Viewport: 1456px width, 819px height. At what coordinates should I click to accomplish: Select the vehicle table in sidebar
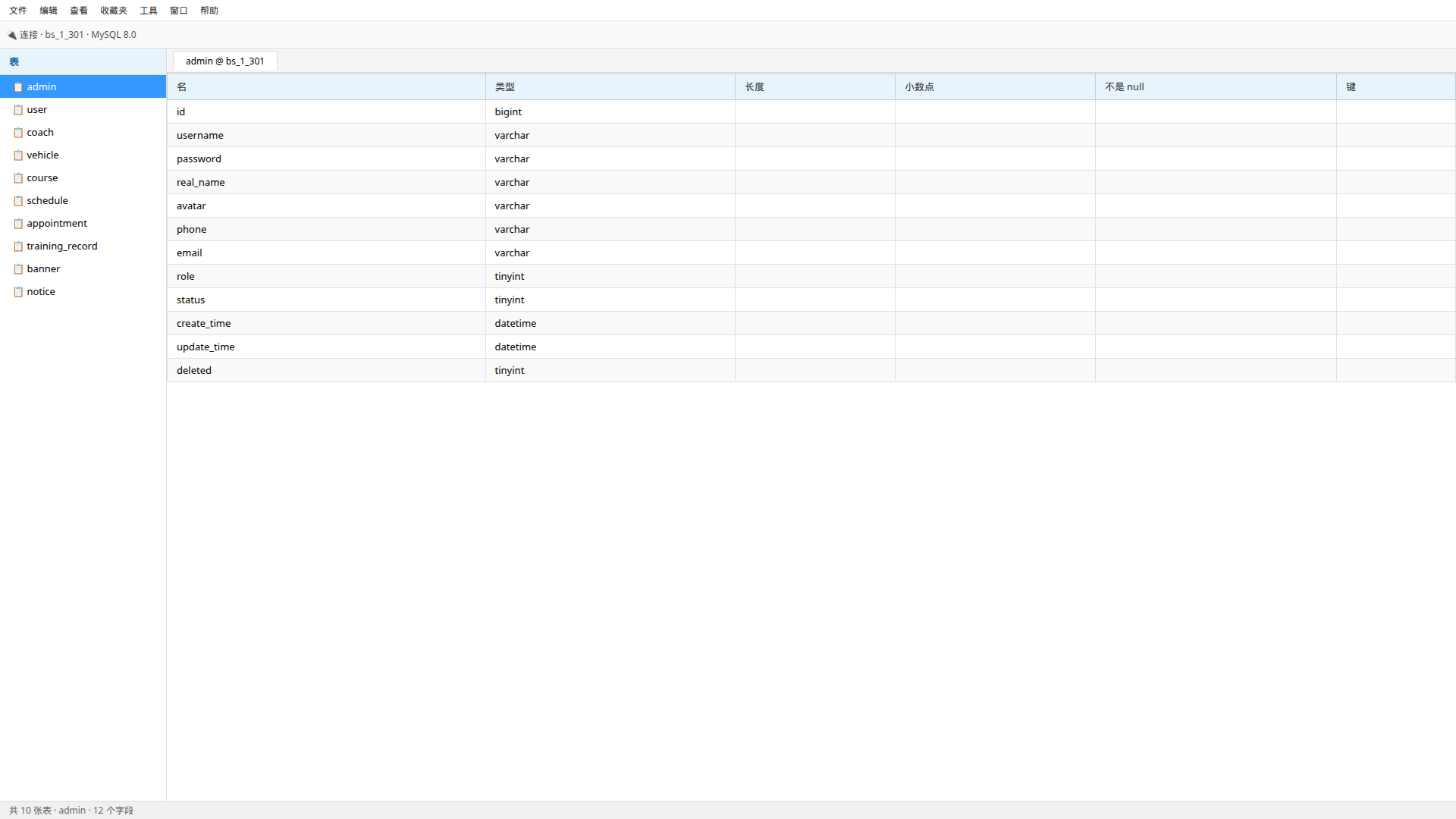click(x=83, y=155)
